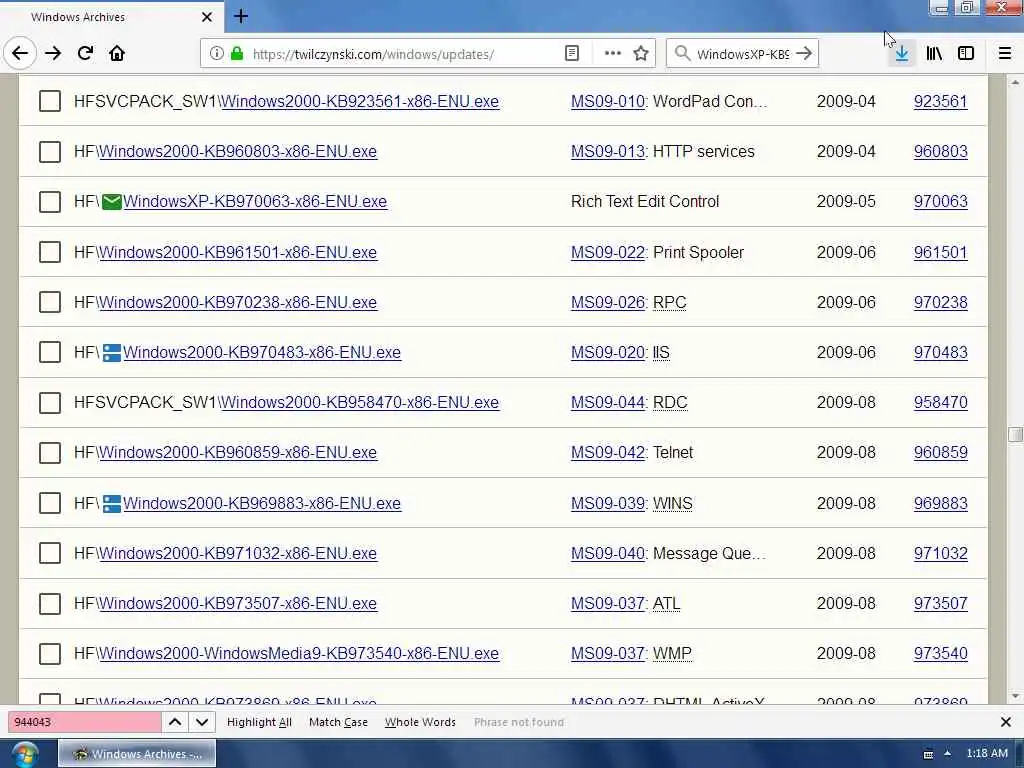Click the taskbar clock showing 1:18 AM

987,754
